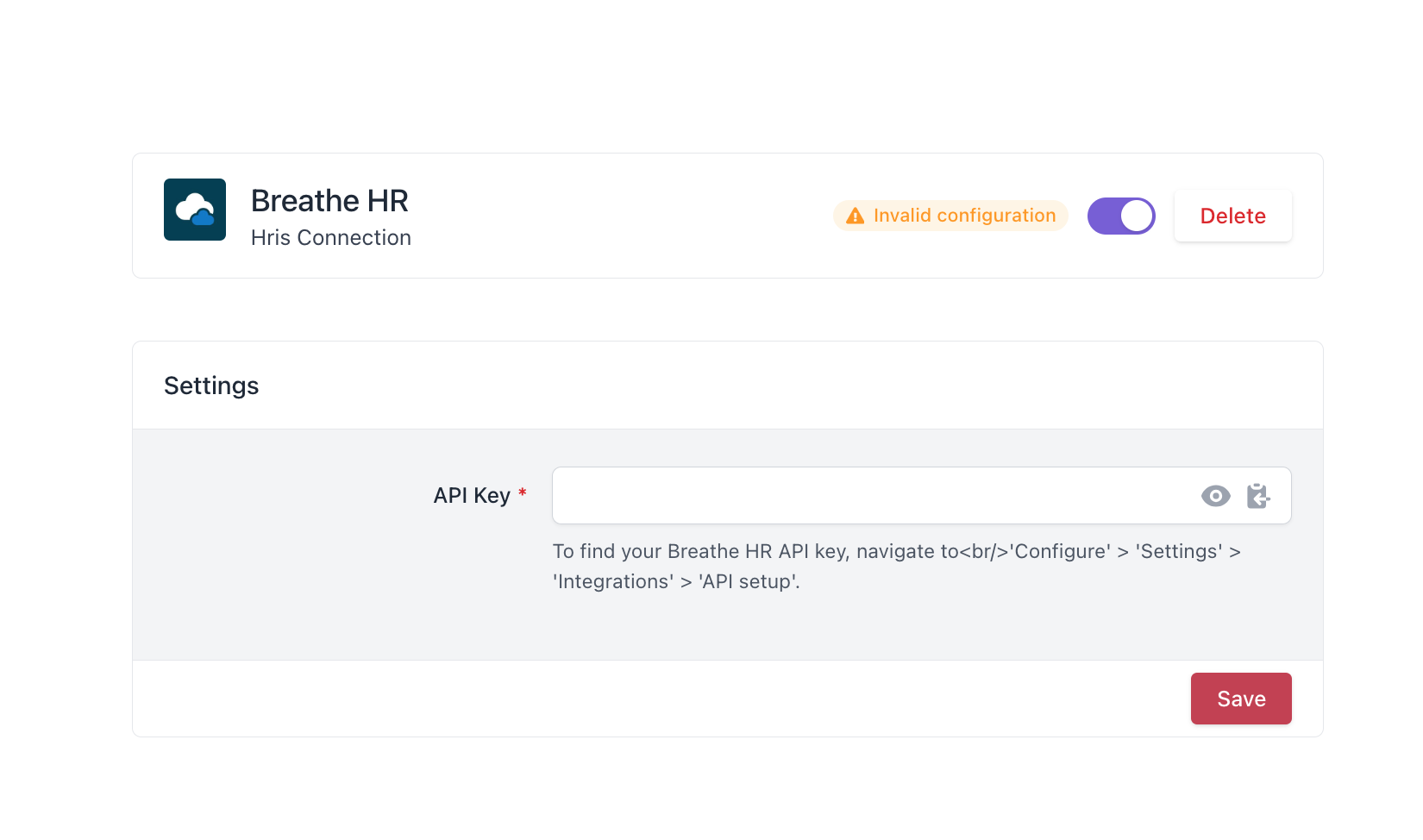Click the 'Integrations' > 'API setup' hint line
This screenshot has height=840, width=1423.
676,581
